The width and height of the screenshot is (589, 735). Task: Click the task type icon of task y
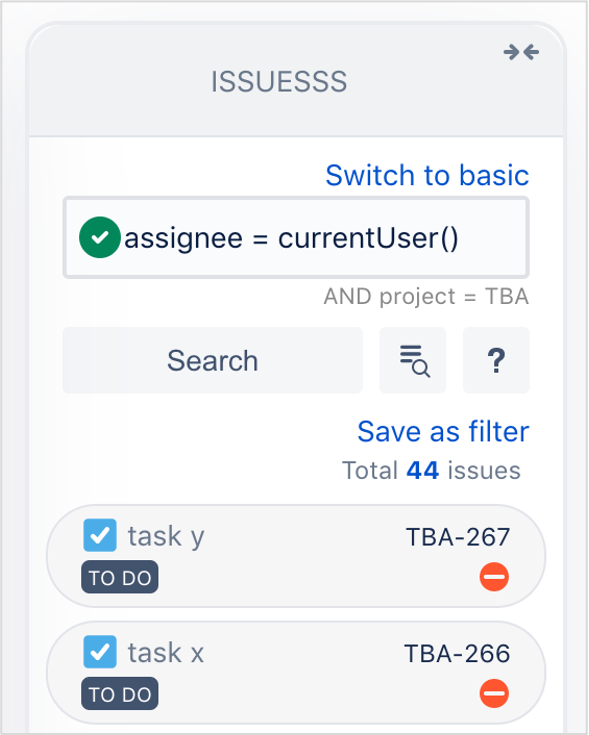pos(100,535)
